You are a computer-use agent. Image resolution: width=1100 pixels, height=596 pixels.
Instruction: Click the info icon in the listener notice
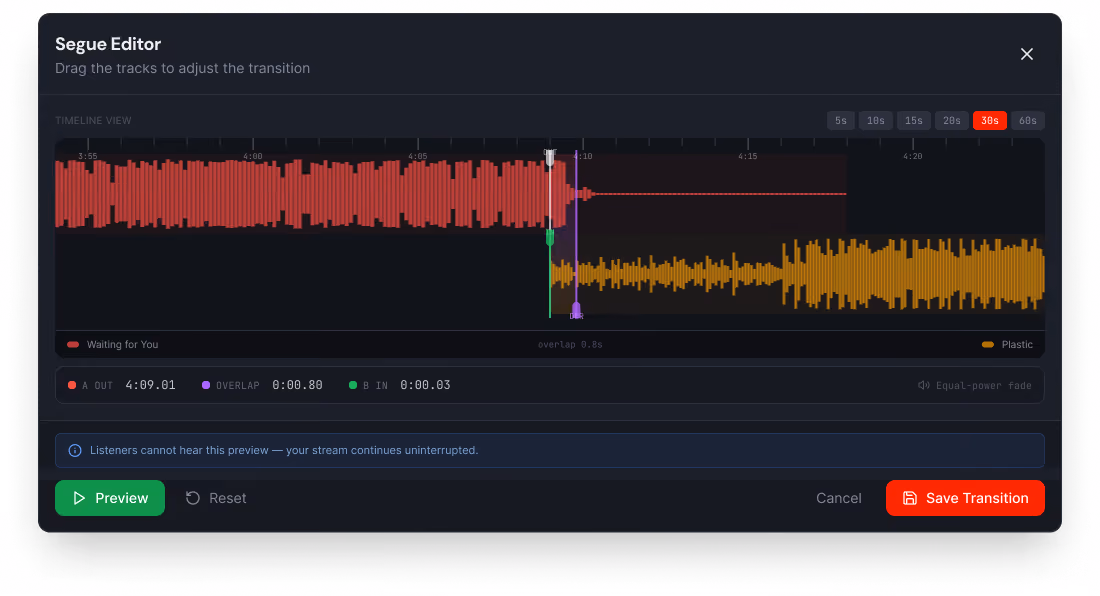pyautogui.click(x=74, y=450)
